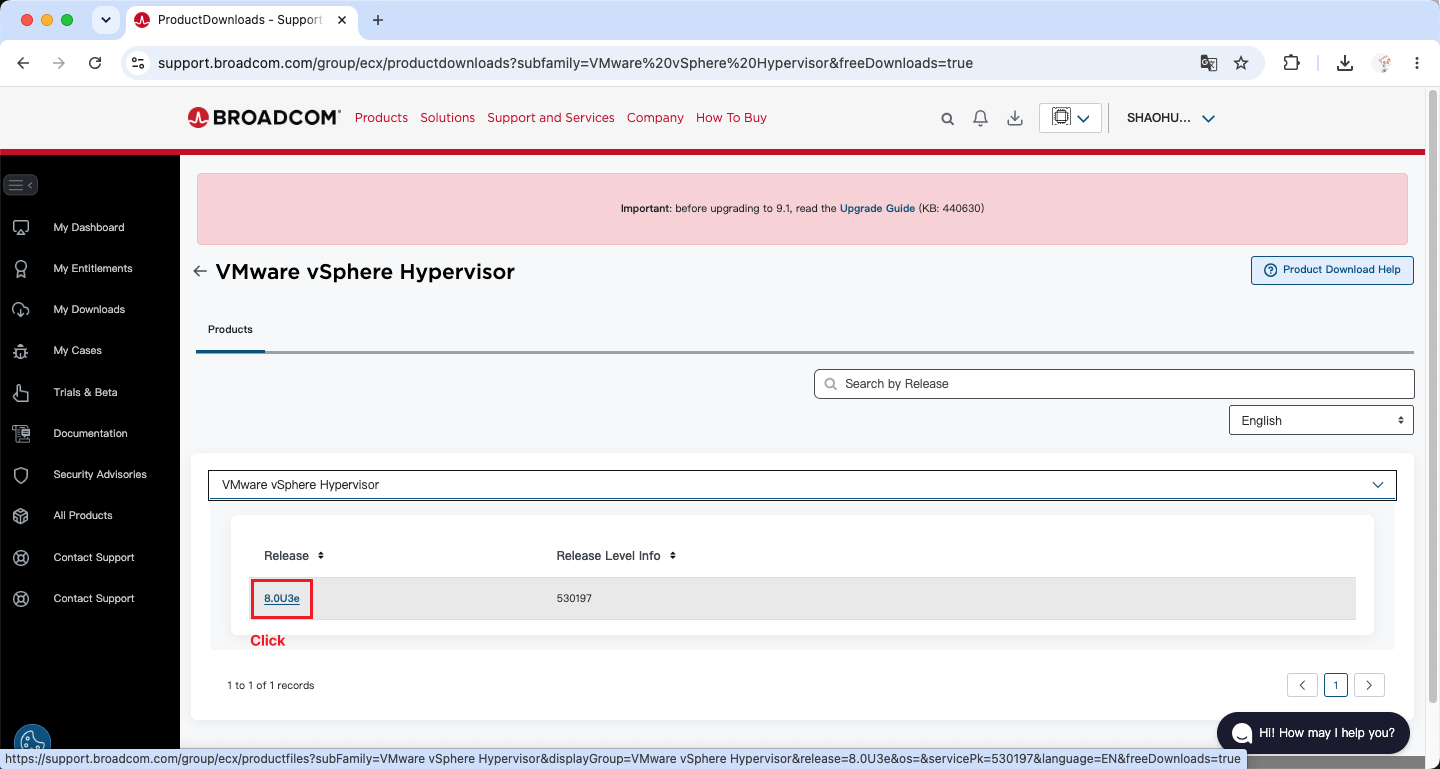Open Documentation icon in sidebar
Viewport: 1440px width, 769px height.
[20, 434]
